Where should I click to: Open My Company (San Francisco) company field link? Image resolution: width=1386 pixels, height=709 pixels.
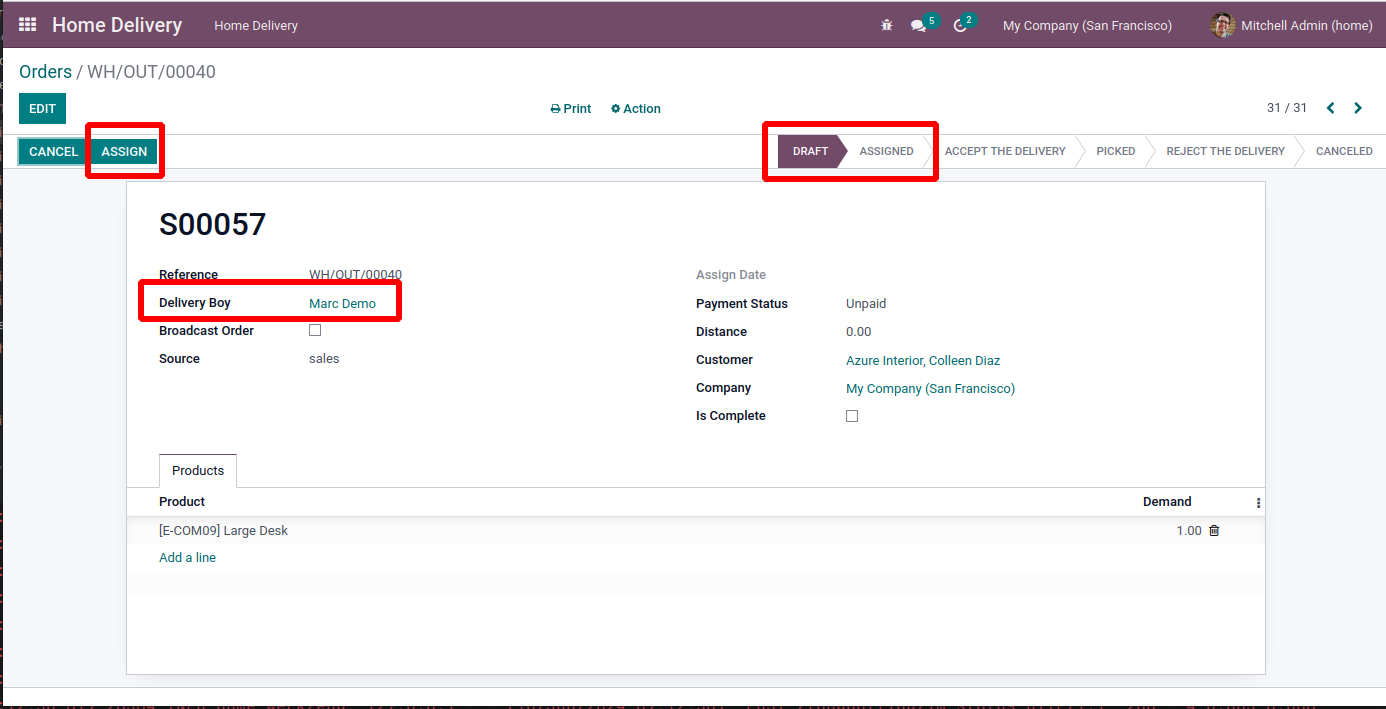click(930, 388)
